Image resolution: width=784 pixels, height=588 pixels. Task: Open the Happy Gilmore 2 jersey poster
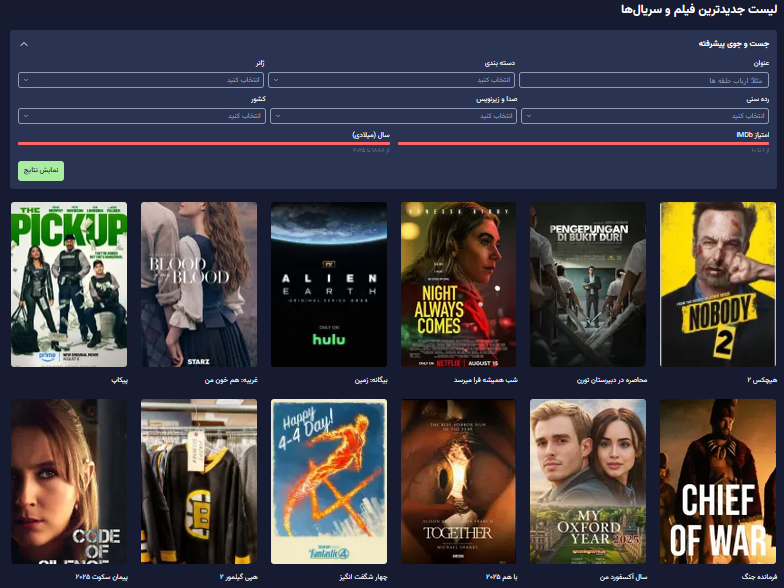click(199, 482)
